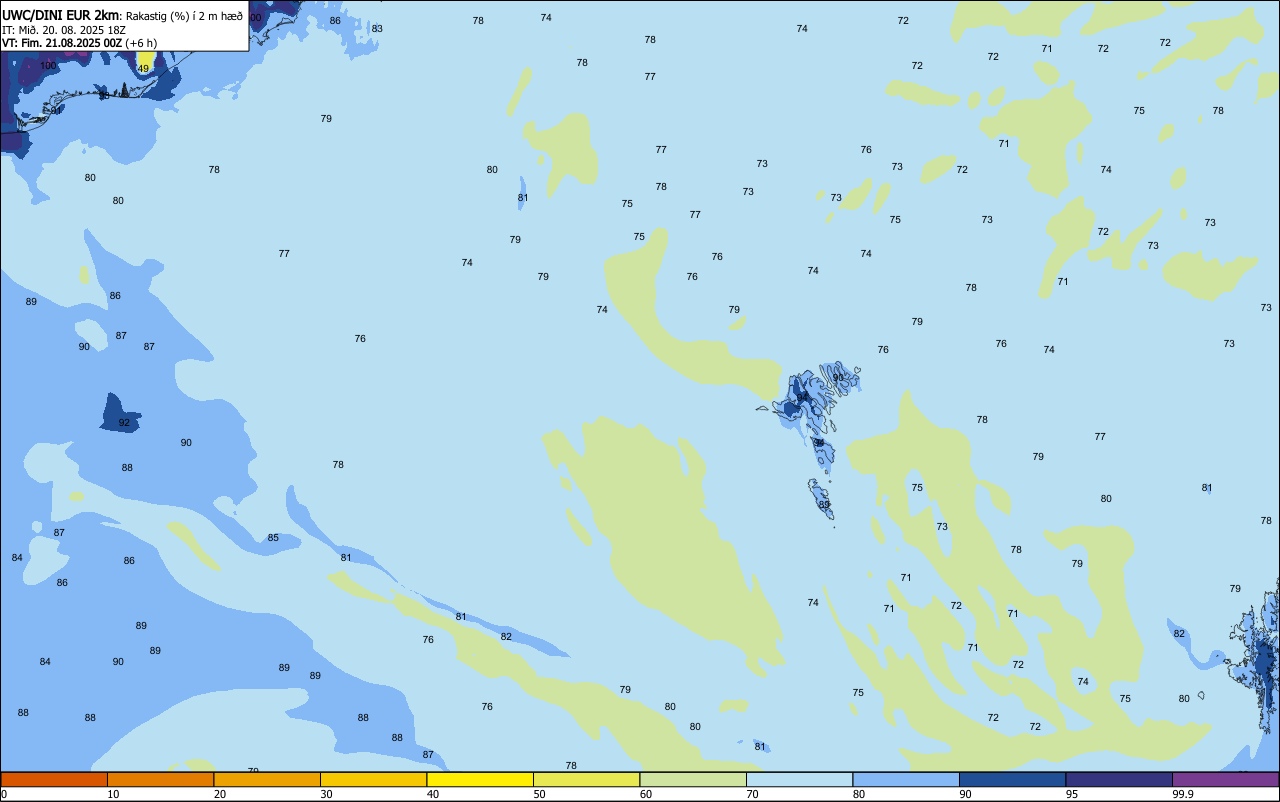Click the purple legend swatch above 99.9

[x=1225, y=779]
